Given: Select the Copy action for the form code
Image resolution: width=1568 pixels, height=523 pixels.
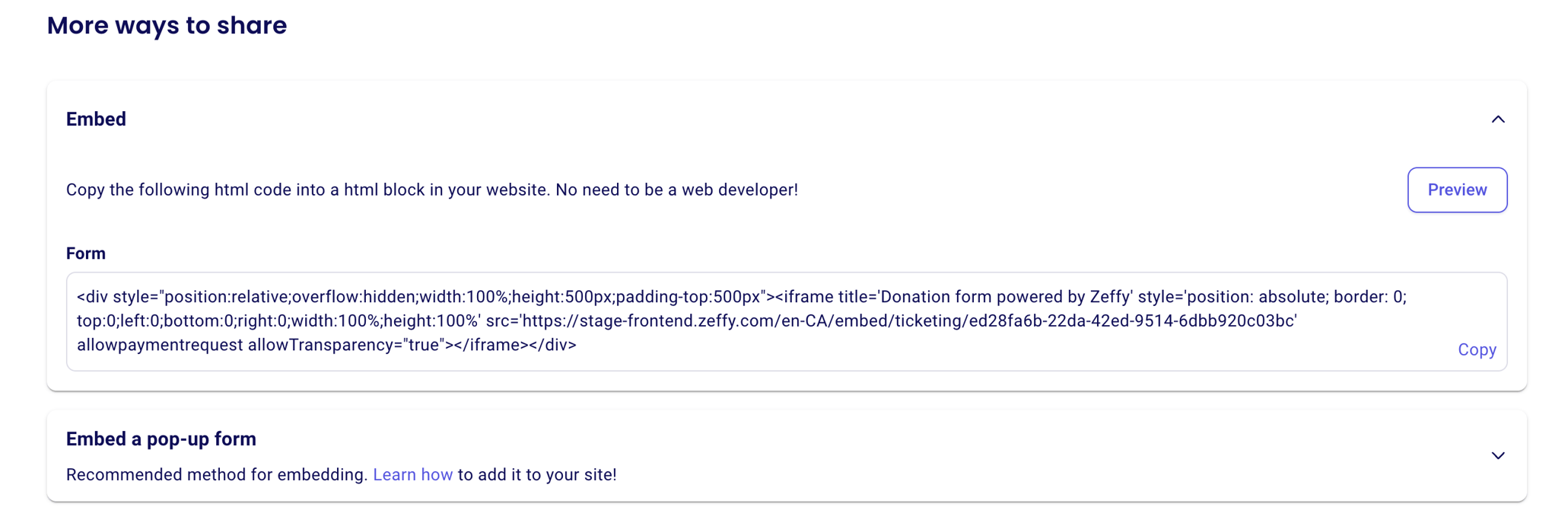Looking at the screenshot, I should coord(1476,349).
